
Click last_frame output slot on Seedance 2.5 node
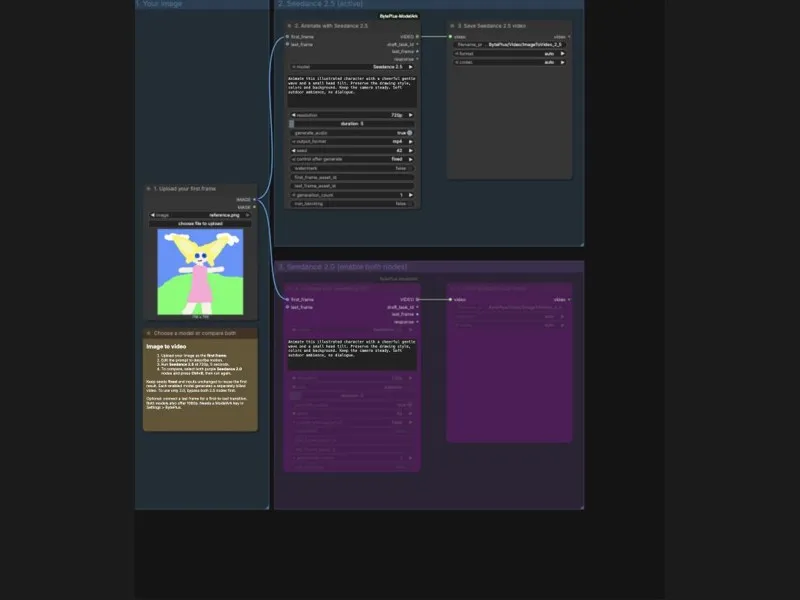click(x=417, y=52)
